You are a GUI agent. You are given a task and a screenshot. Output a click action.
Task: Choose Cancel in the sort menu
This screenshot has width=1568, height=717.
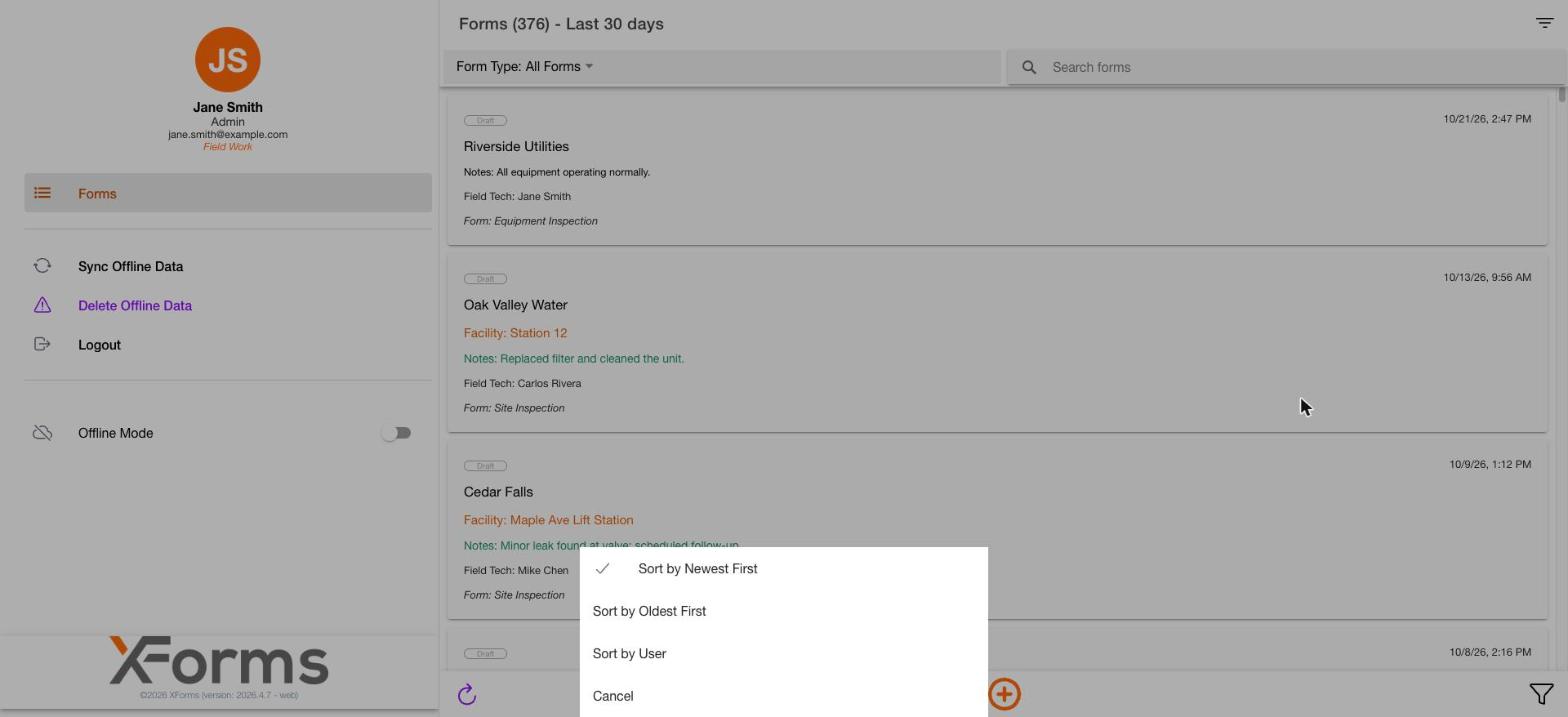click(x=783, y=696)
